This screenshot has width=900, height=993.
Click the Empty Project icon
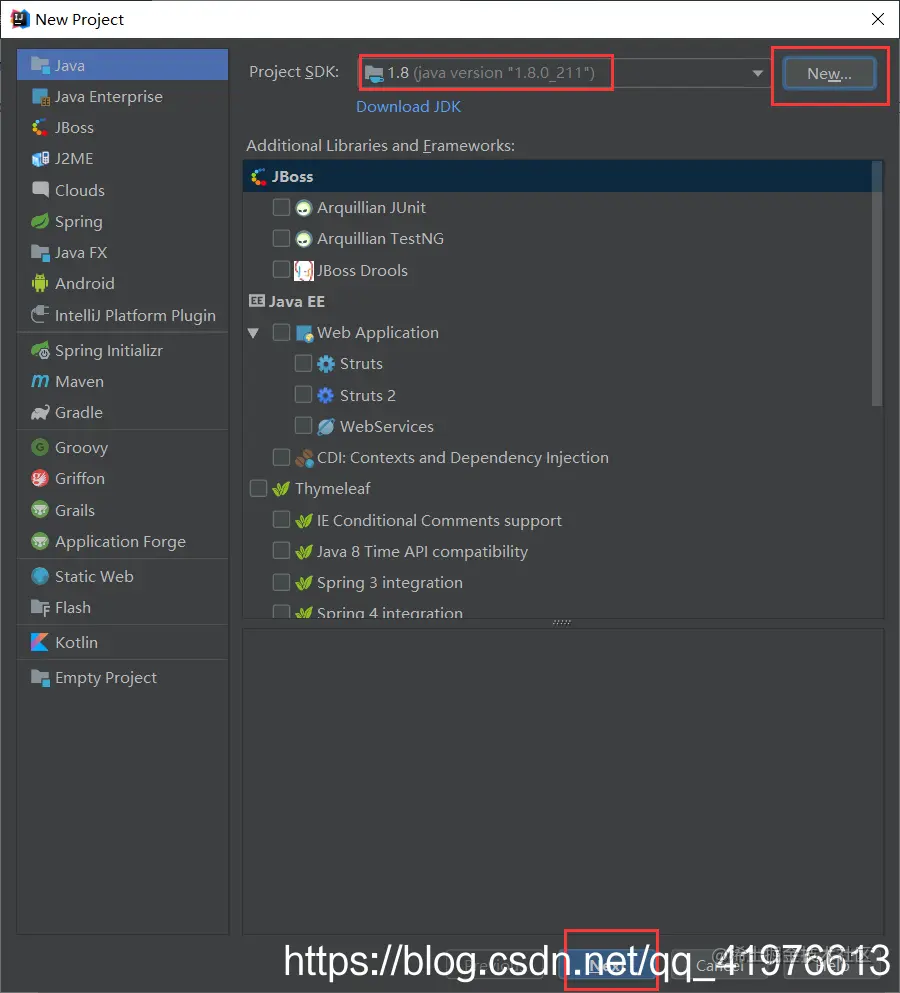pos(40,678)
